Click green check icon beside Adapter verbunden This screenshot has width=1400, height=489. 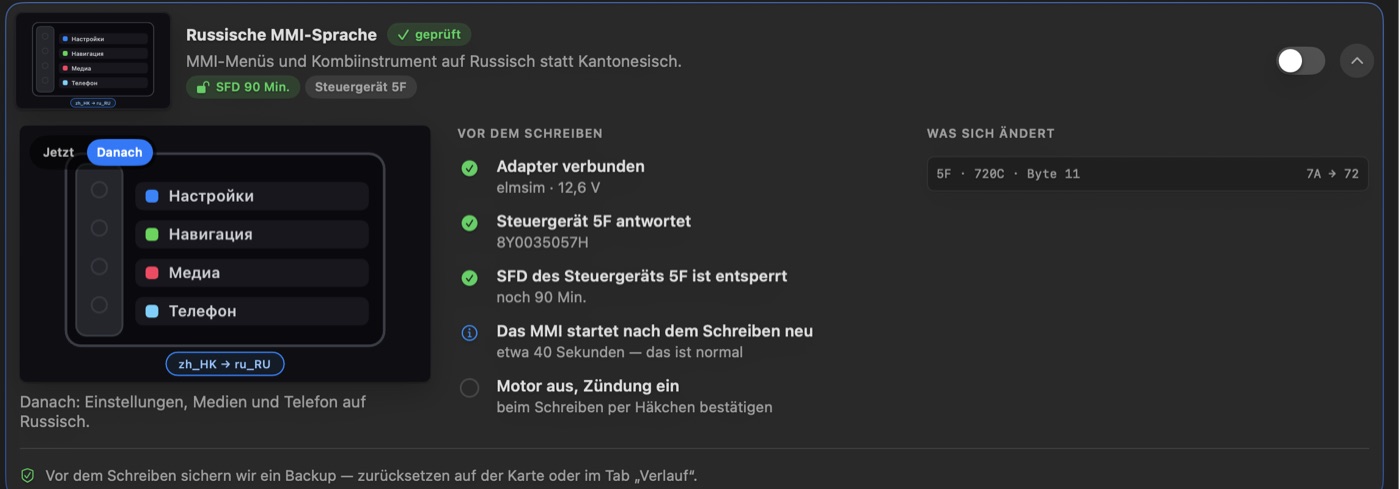click(469, 168)
